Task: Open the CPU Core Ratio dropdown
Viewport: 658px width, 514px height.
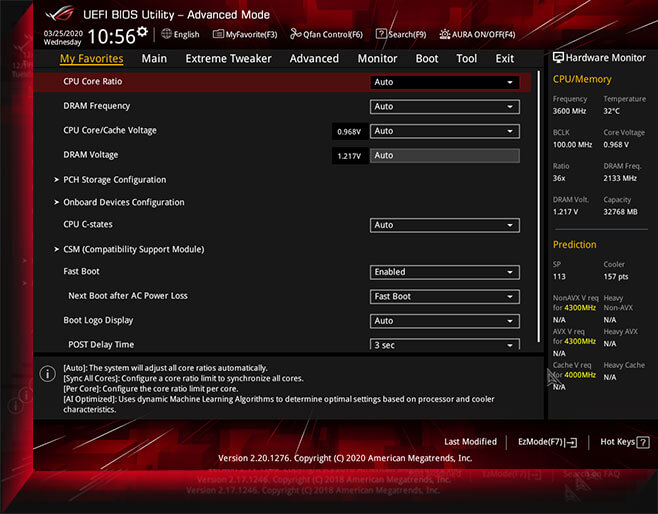Action: coord(444,82)
